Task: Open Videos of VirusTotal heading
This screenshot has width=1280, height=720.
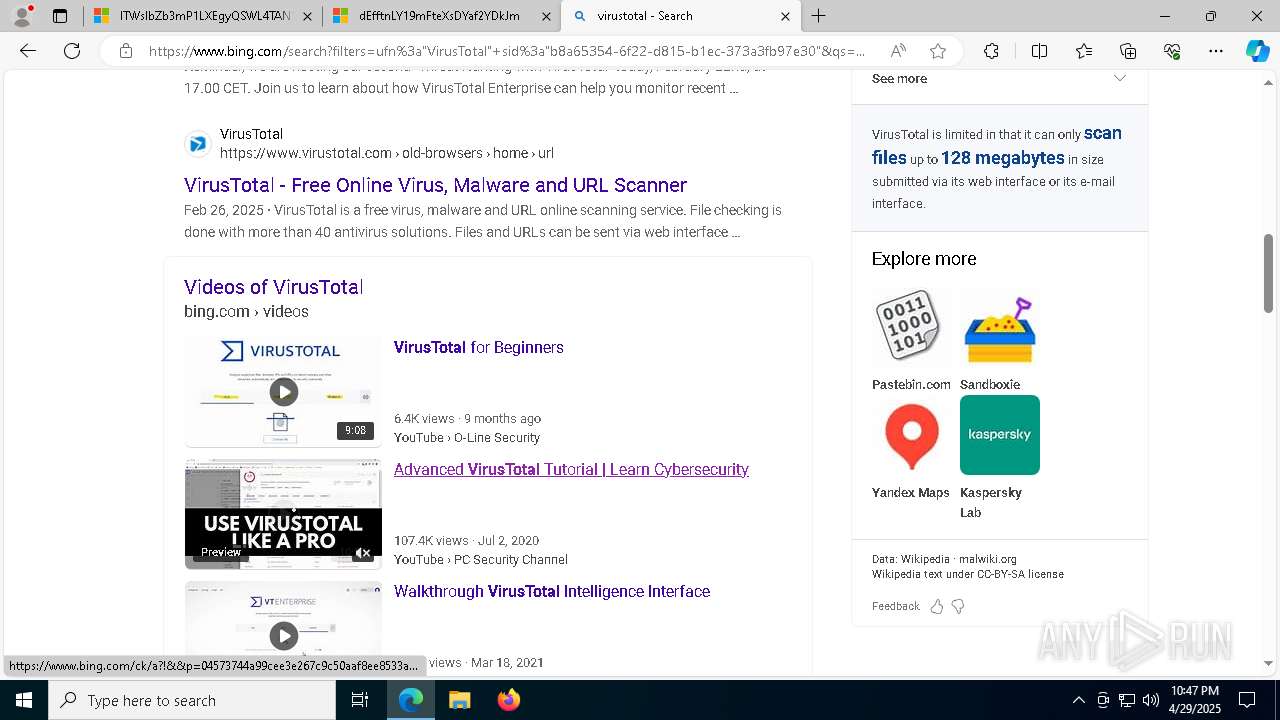Action: tap(273, 287)
